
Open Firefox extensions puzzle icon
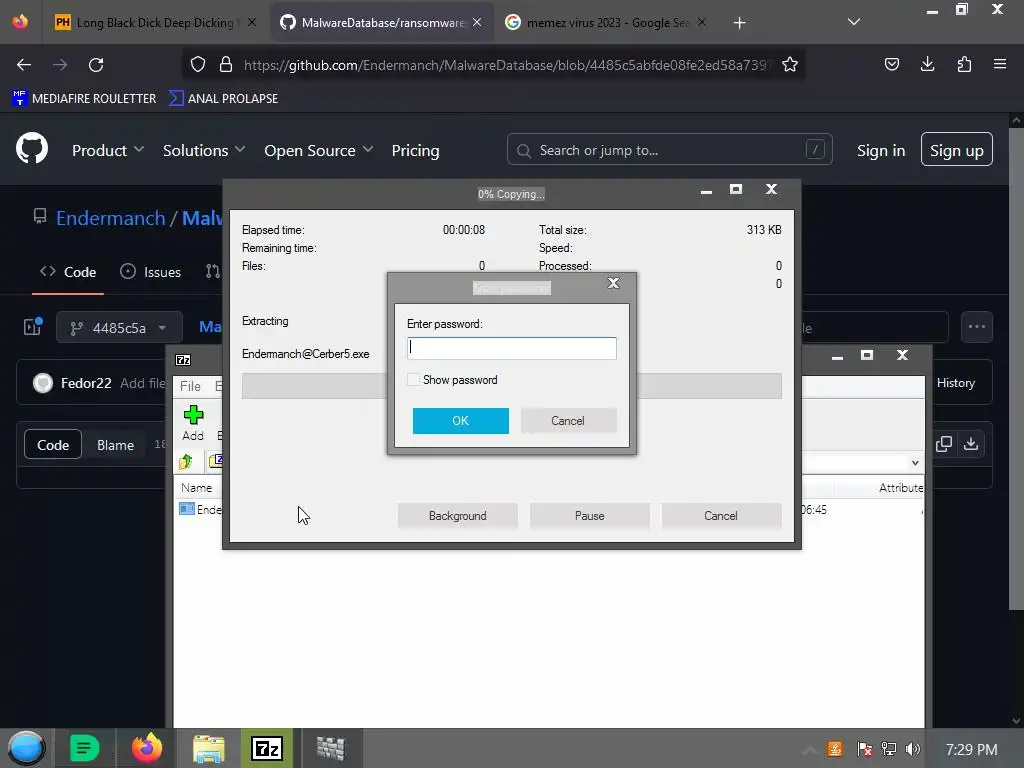[964, 64]
